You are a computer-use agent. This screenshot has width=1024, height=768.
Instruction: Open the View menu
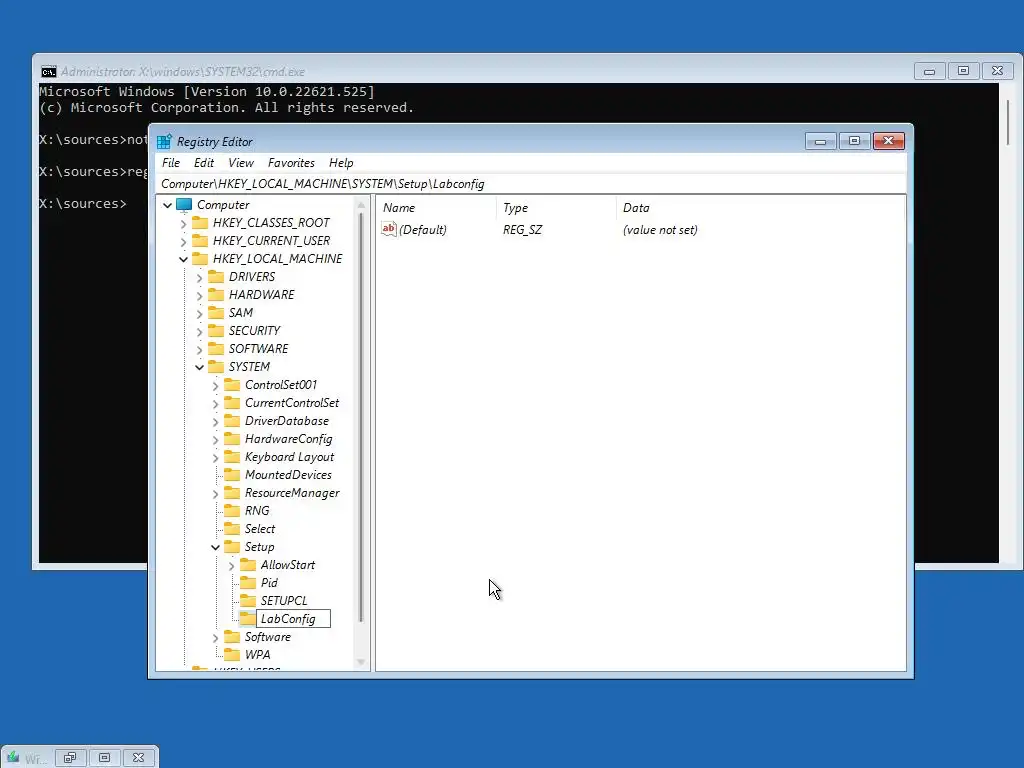[x=240, y=163]
